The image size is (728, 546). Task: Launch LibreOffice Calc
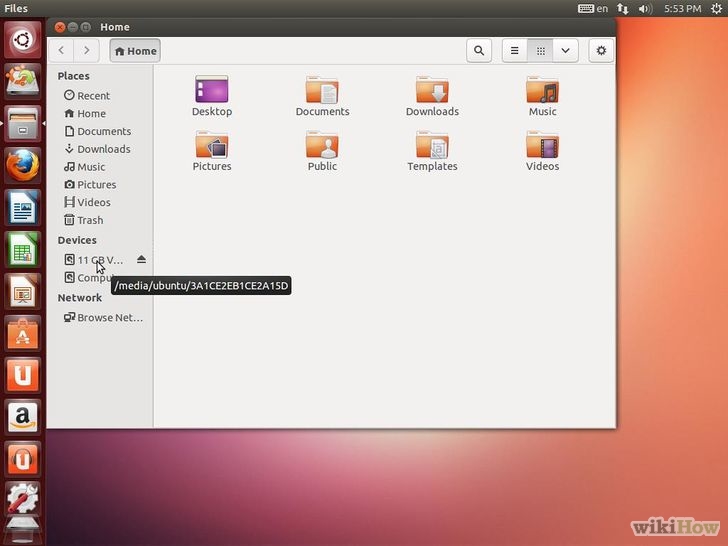[22, 249]
